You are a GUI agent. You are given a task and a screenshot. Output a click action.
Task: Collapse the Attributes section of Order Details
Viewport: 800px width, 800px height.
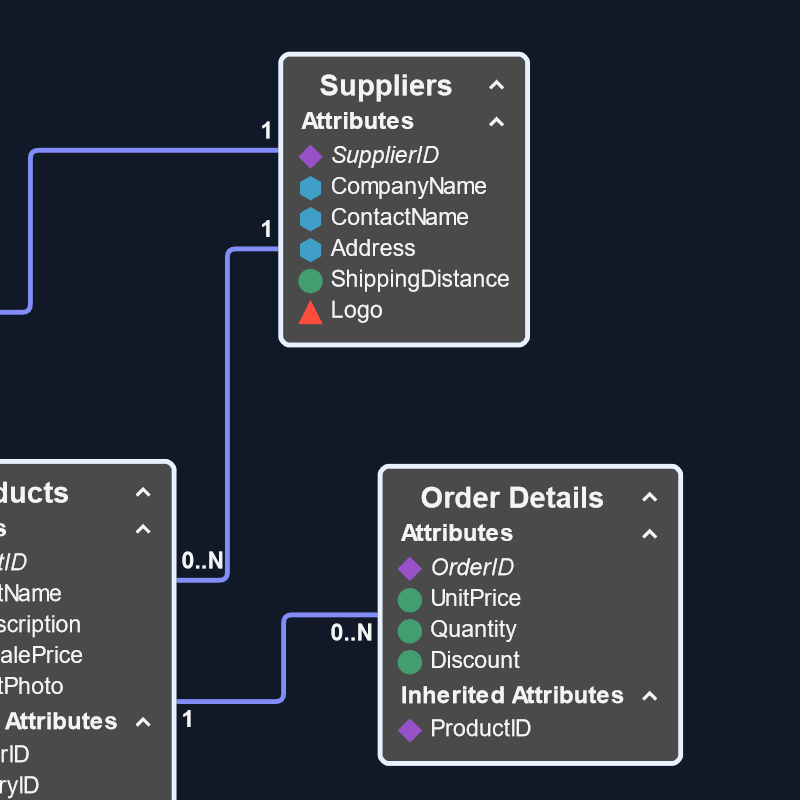click(x=650, y=534)
